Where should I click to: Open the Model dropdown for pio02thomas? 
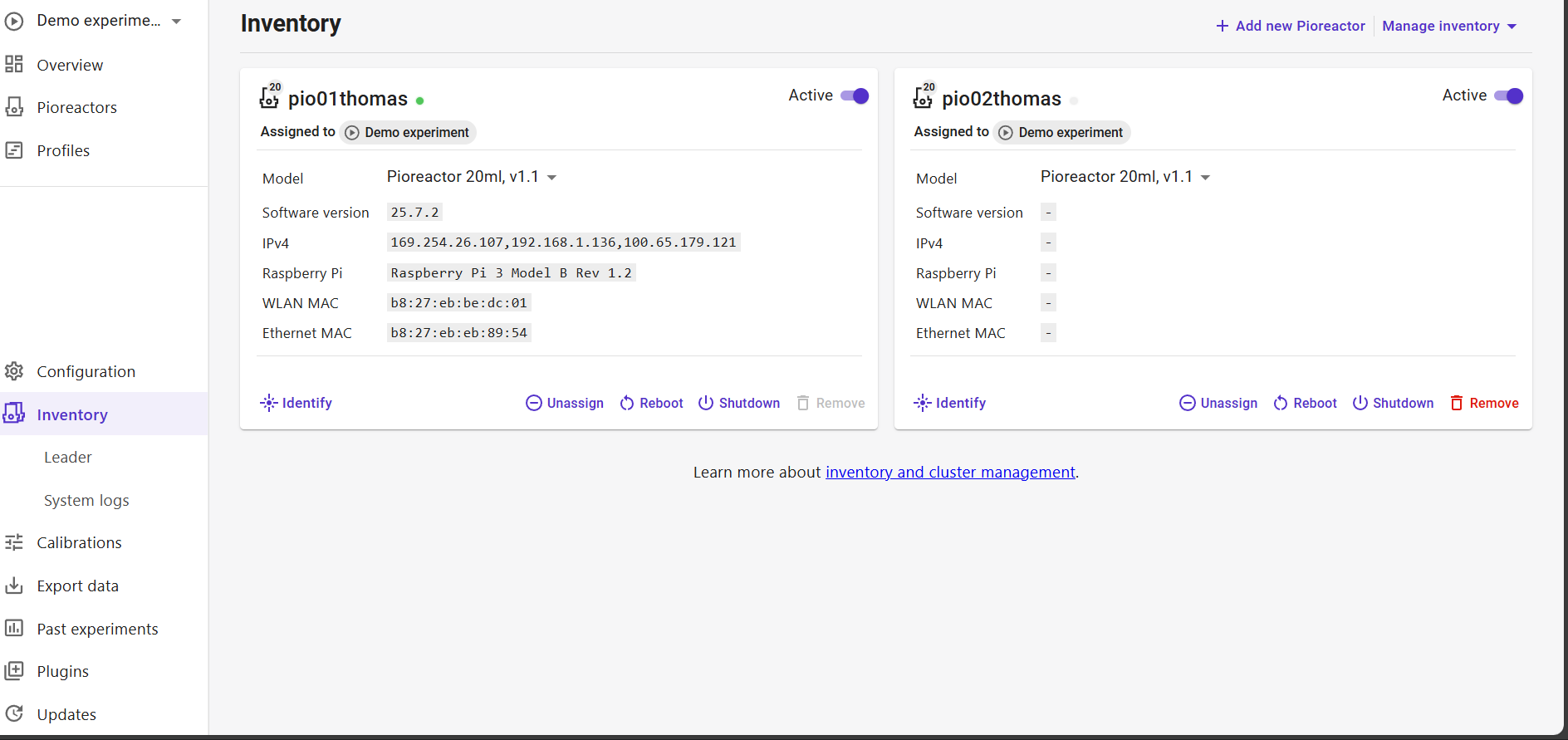pyautogui.click(x=1125, y=177)
